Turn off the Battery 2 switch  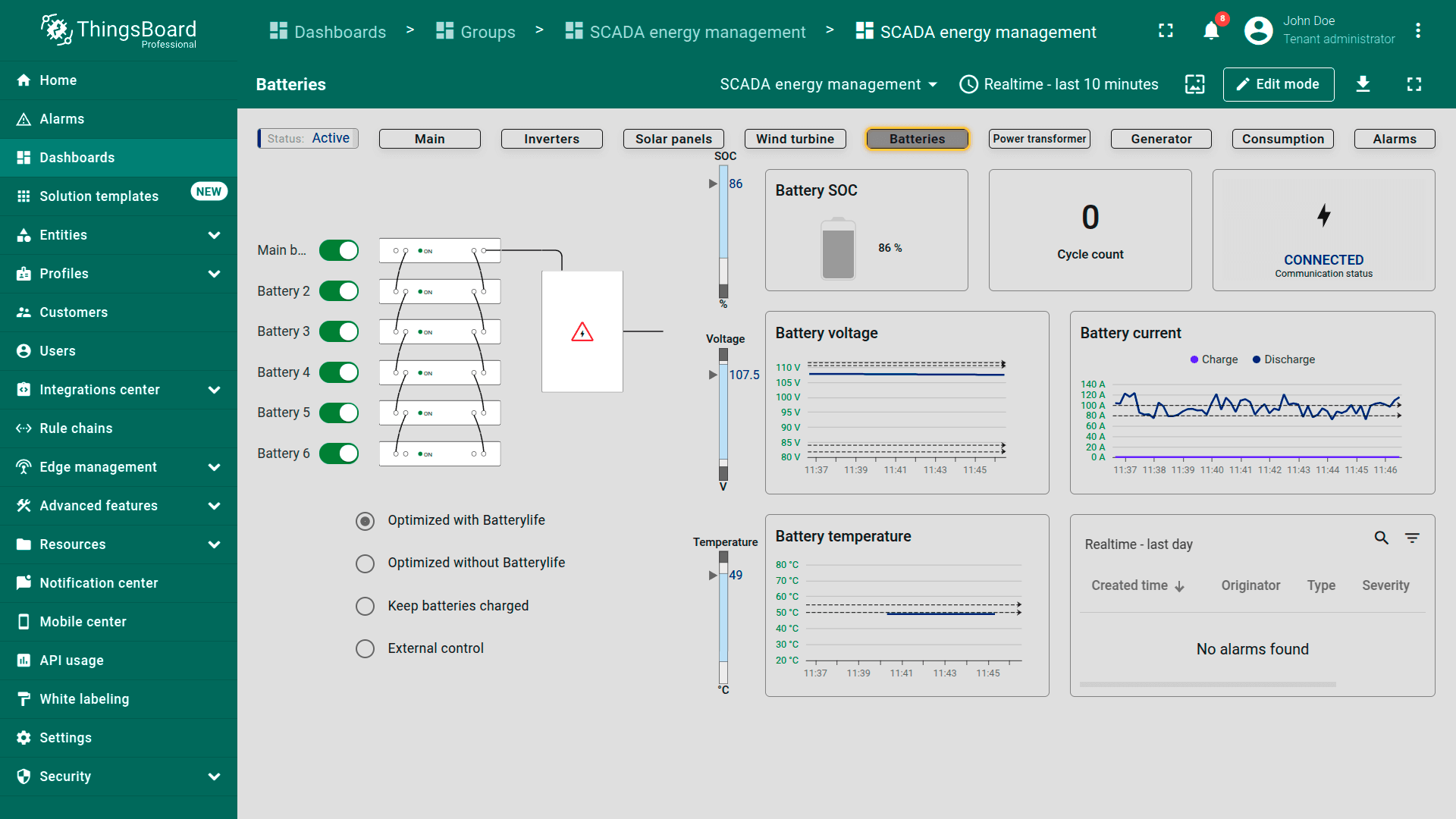pyautogui.click(x=339, y=291)
